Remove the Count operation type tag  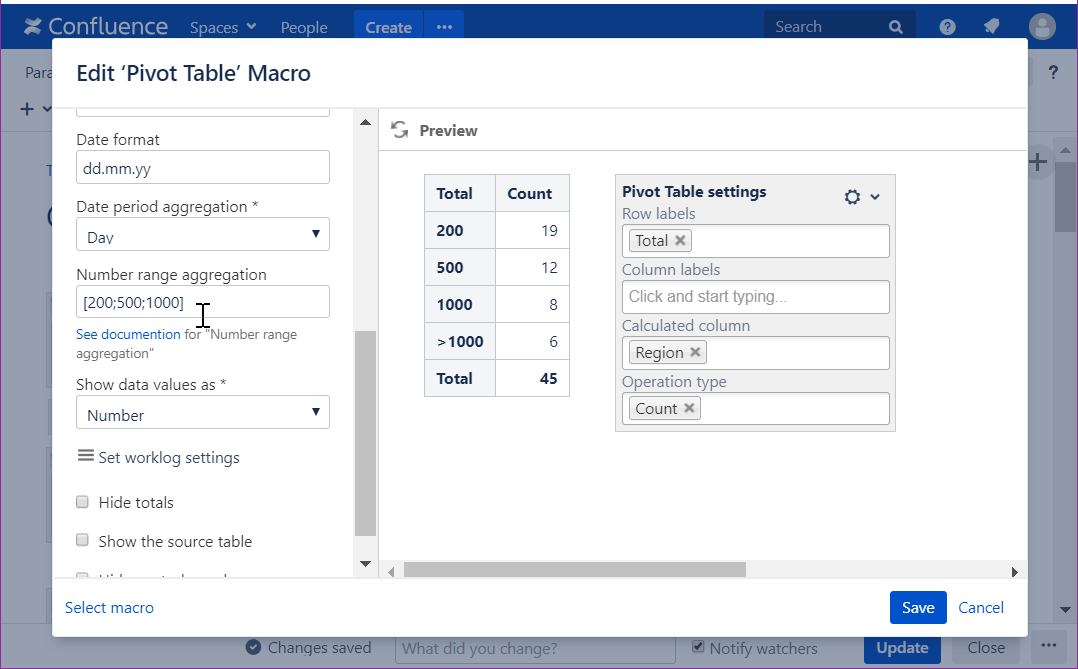click(689, 408)
